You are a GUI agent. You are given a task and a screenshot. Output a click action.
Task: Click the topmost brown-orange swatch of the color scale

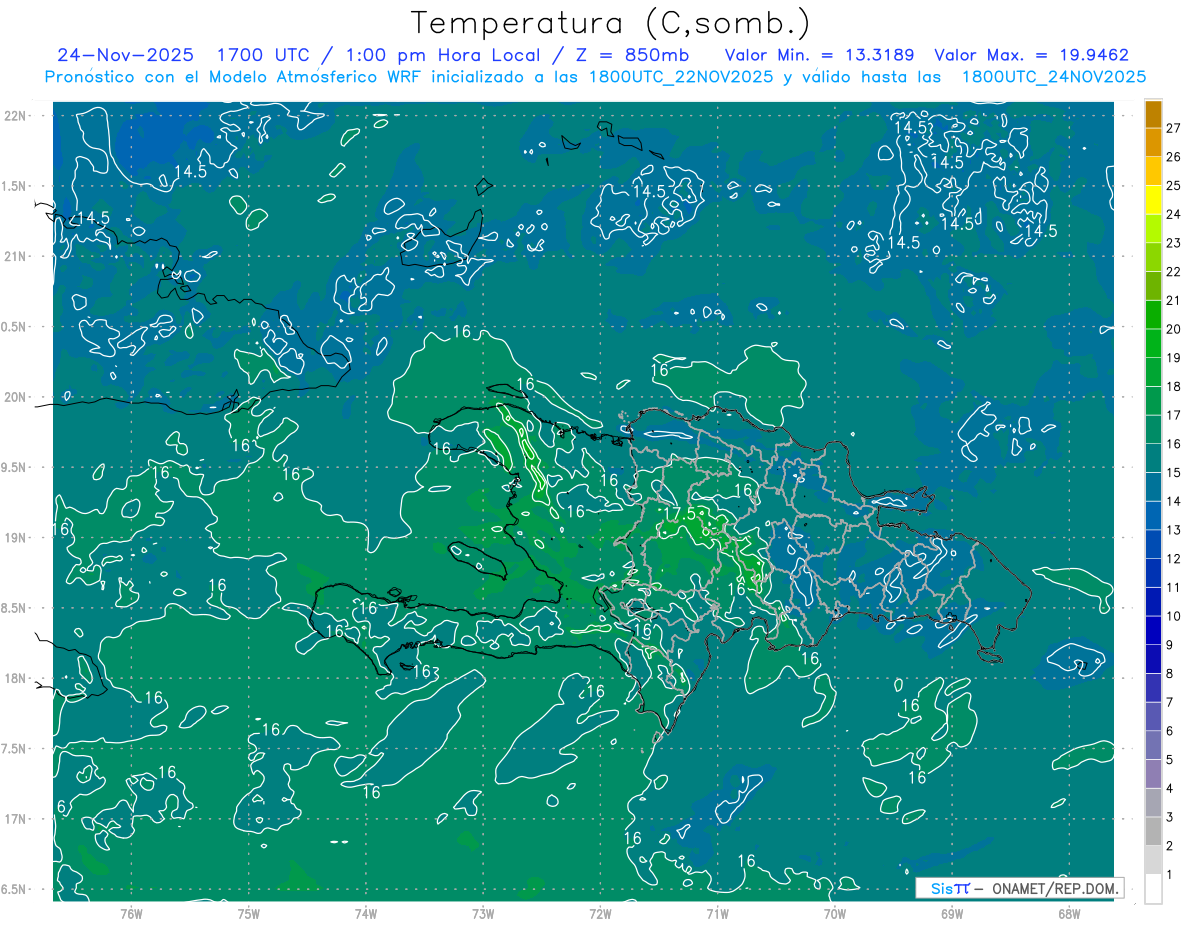[x=1153, y=114]
